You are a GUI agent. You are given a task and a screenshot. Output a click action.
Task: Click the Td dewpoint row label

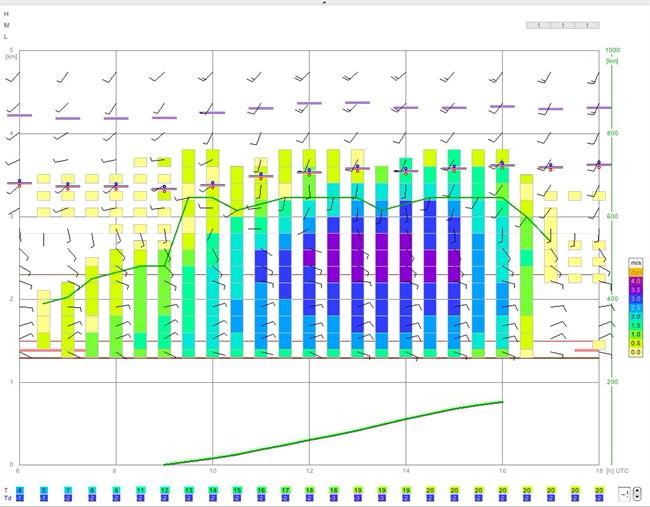pos(7,497)
